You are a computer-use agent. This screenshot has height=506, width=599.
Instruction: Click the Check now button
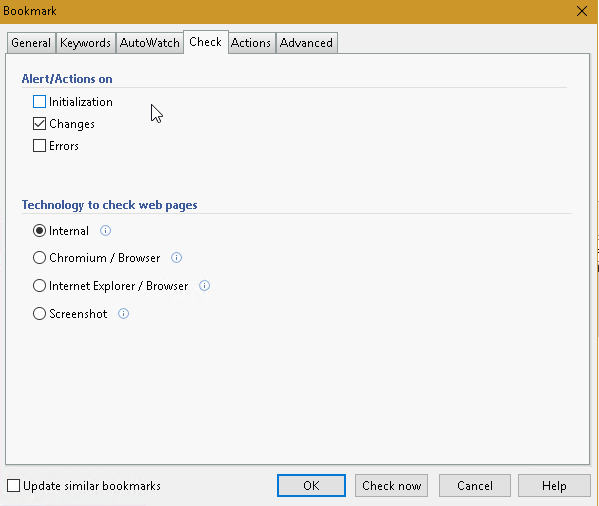coord(392,486)
